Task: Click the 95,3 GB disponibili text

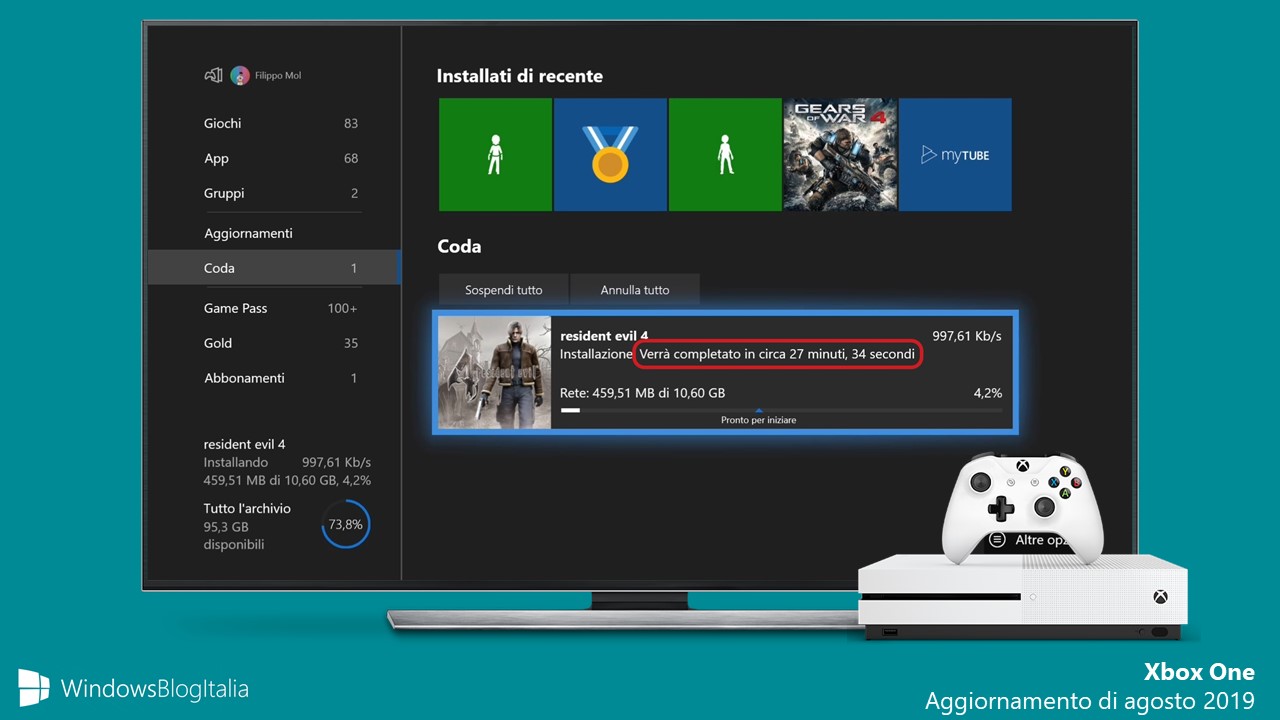Action: [x=234, y=535]
